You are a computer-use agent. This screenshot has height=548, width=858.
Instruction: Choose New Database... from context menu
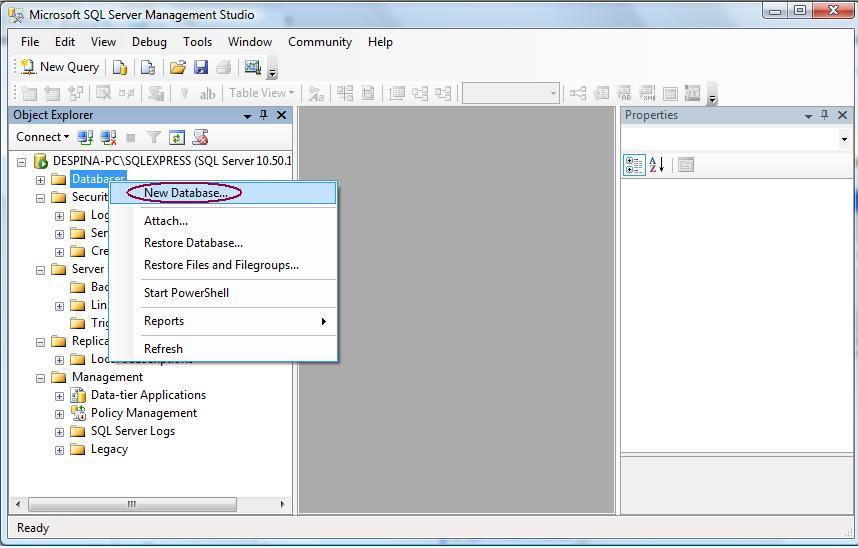(224, 193)
